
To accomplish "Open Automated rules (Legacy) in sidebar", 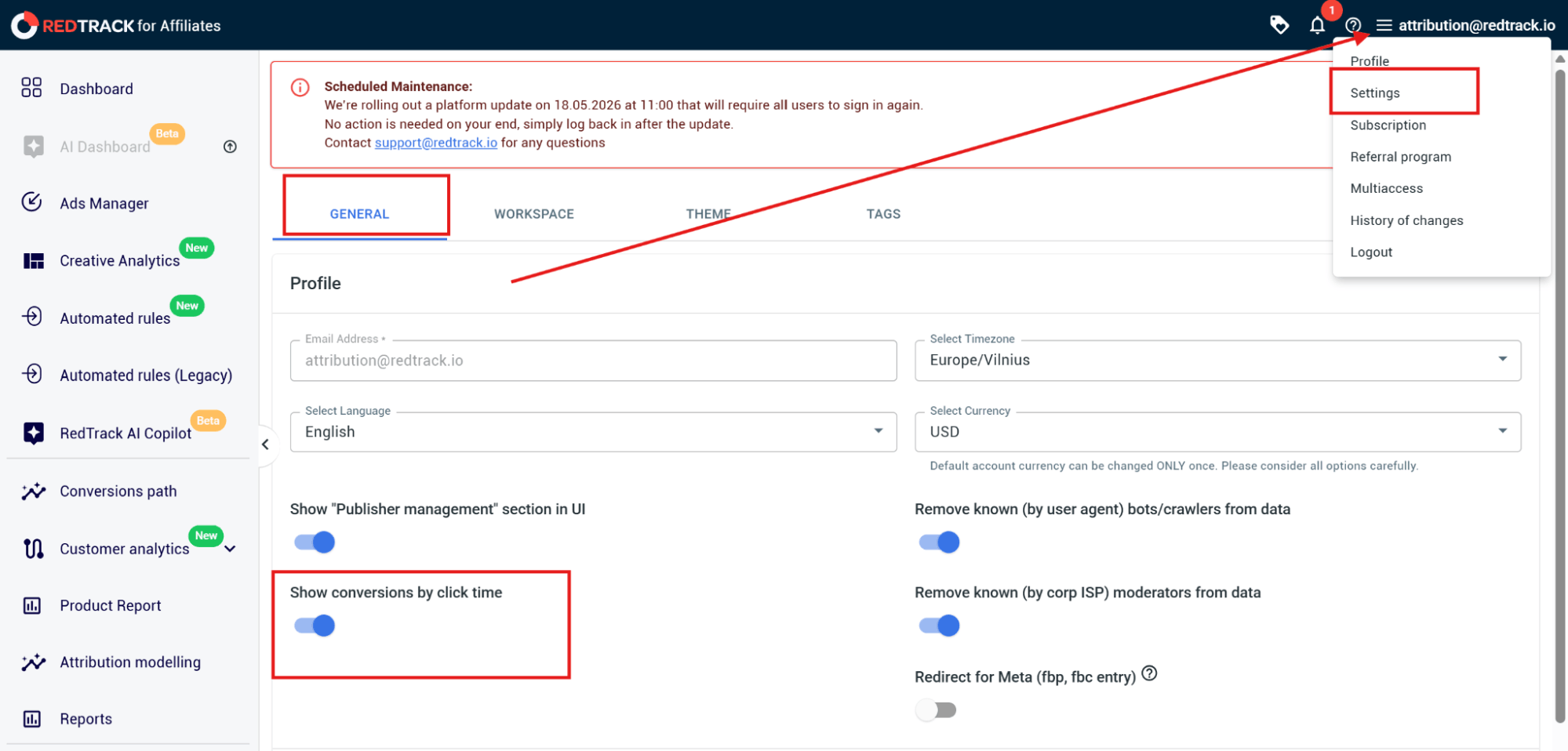I will point(146,375).
